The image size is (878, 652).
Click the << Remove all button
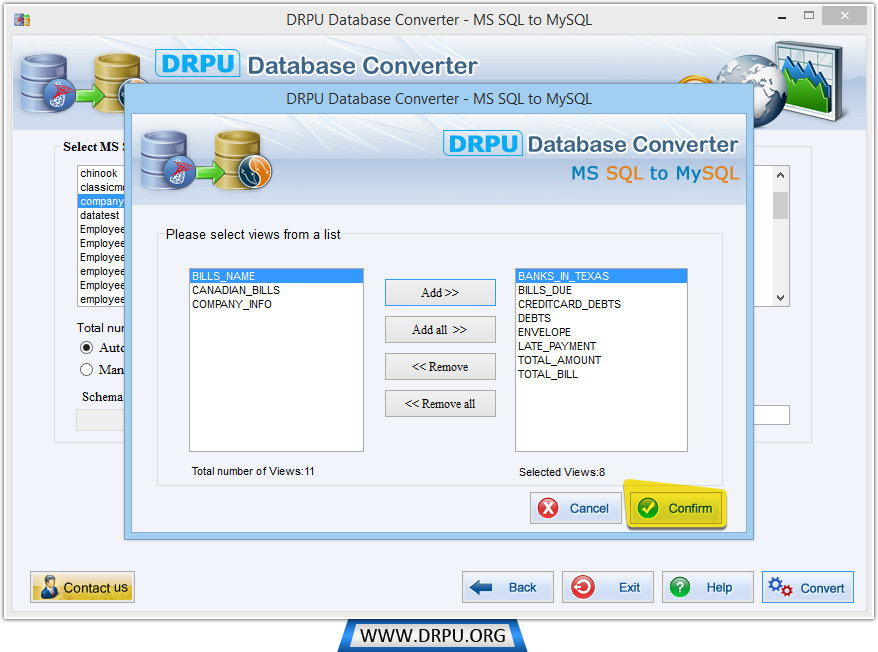click(x=440, y=403)
